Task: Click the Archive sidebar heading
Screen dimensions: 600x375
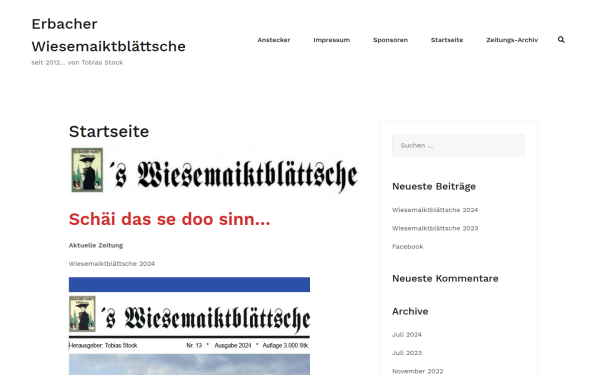Action: tap(410, 311)
